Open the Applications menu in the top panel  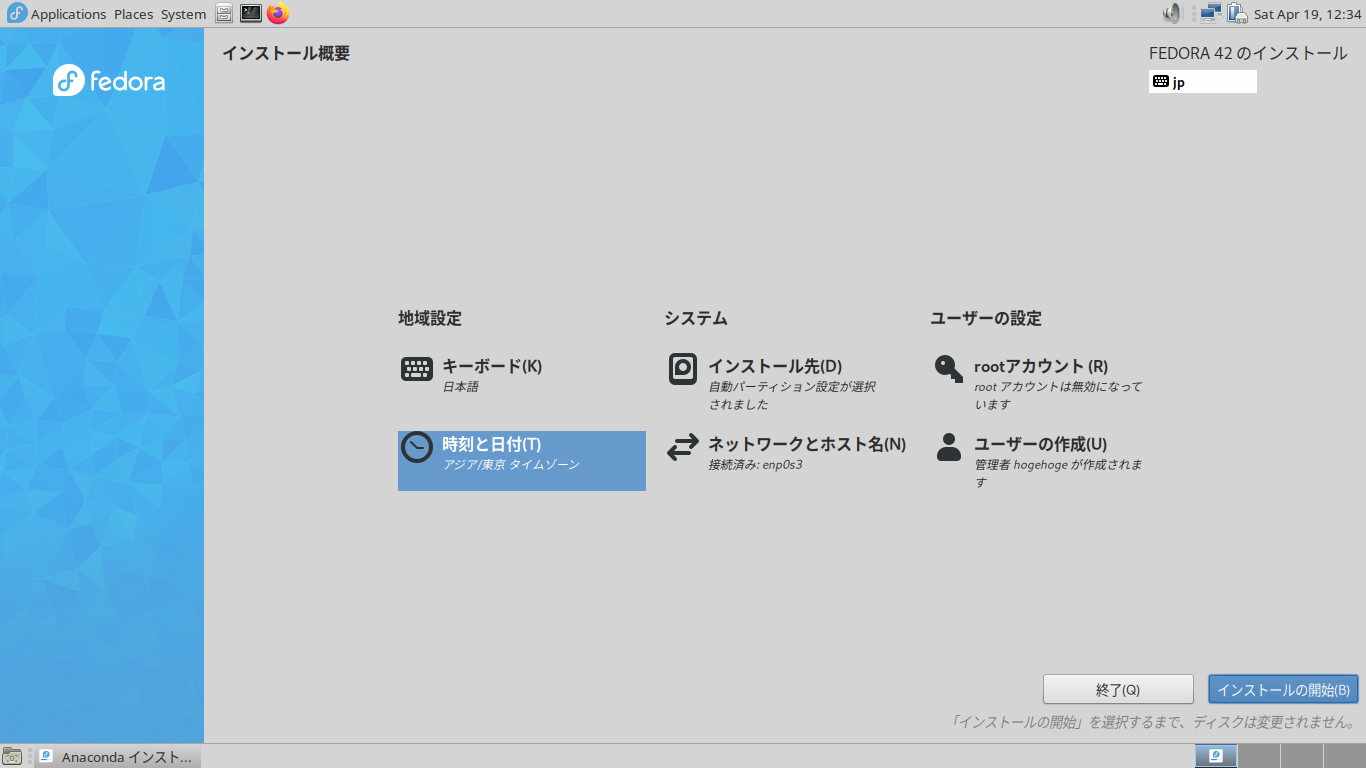[x=57, y=14]
